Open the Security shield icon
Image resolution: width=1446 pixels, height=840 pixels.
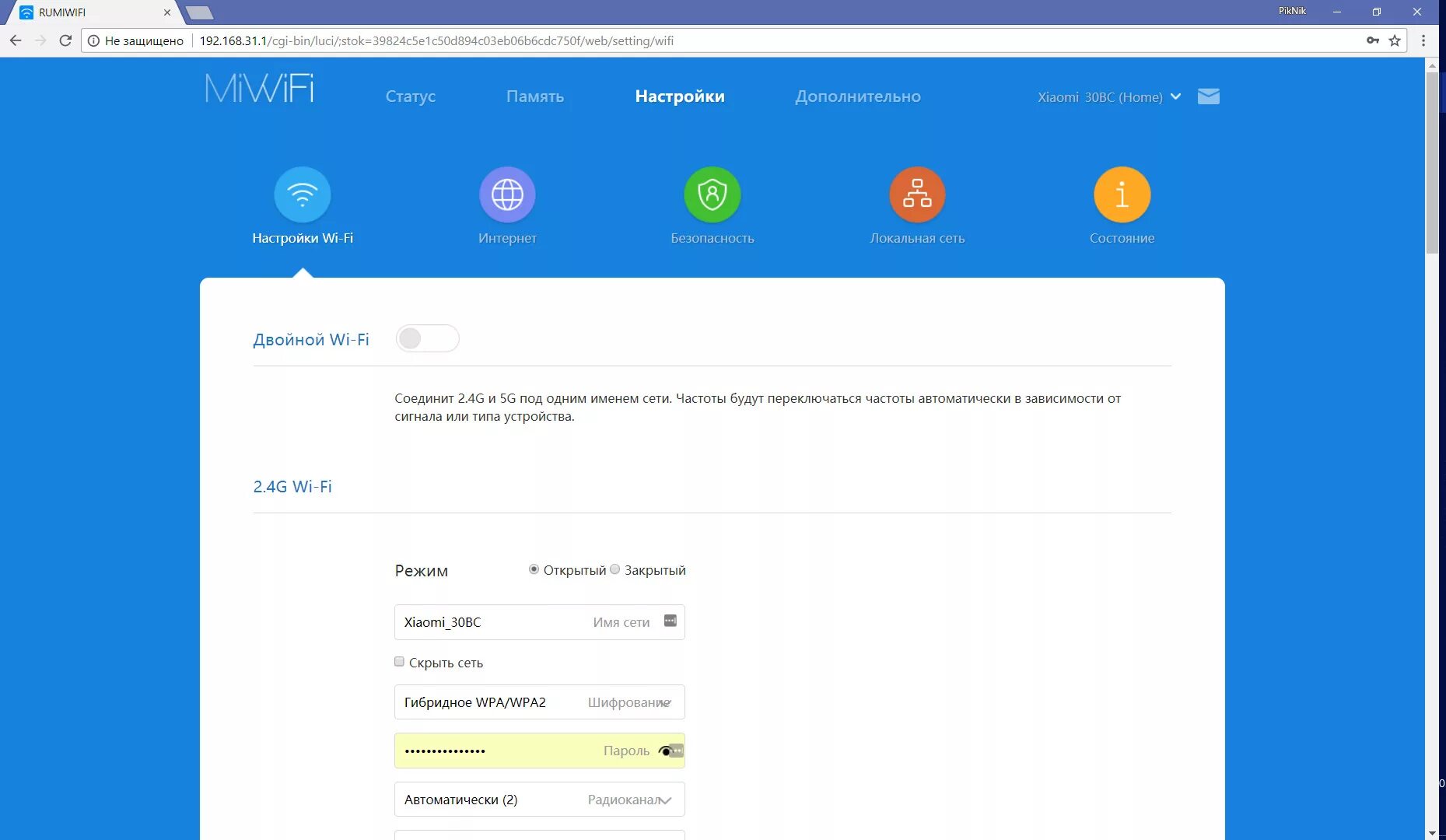tap(712, 194)
